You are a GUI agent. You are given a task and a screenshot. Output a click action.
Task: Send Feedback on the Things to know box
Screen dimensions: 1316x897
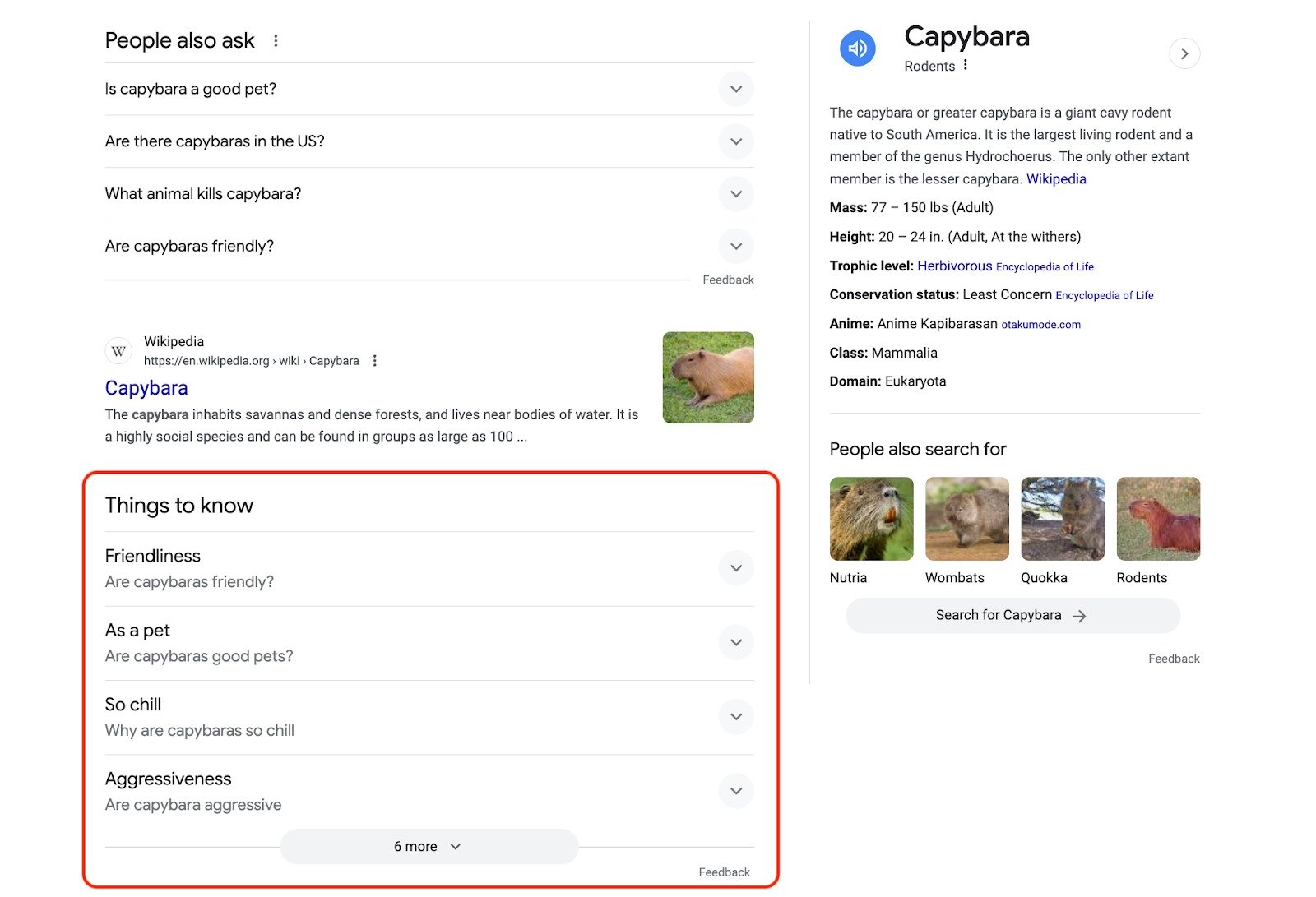(724, 872)
